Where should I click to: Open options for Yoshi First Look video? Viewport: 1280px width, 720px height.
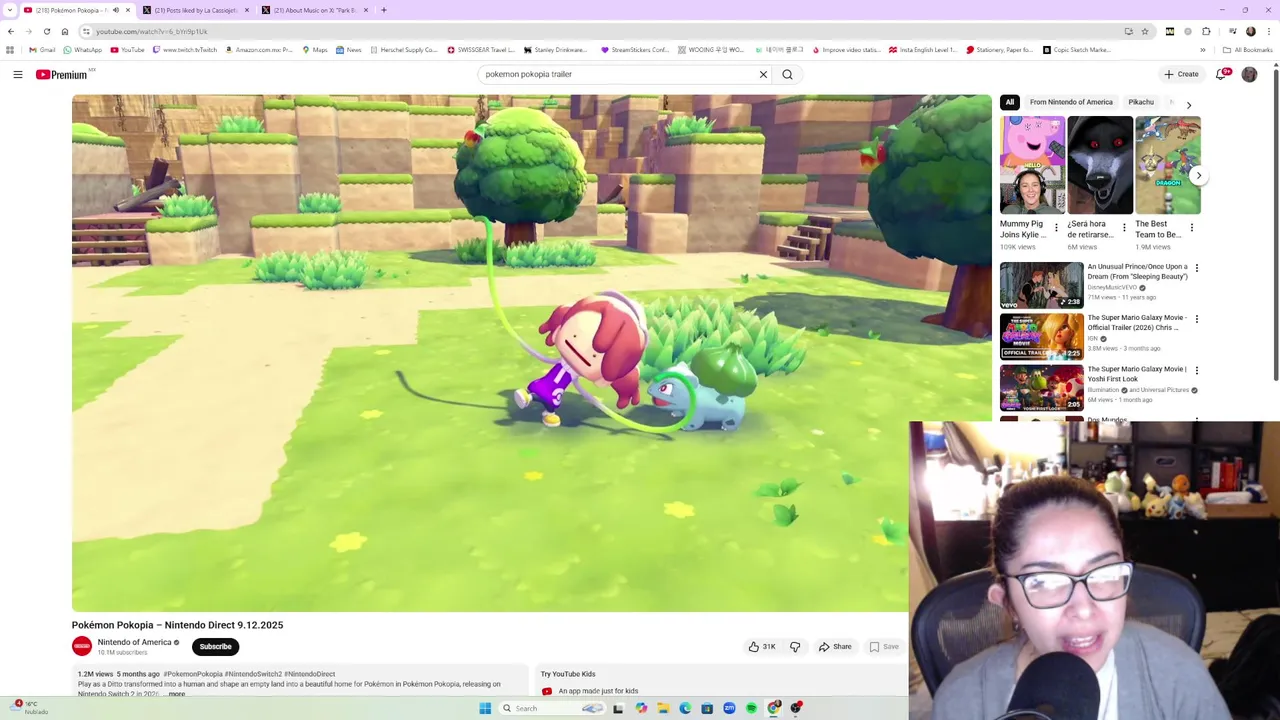(x=1196, y=370)
